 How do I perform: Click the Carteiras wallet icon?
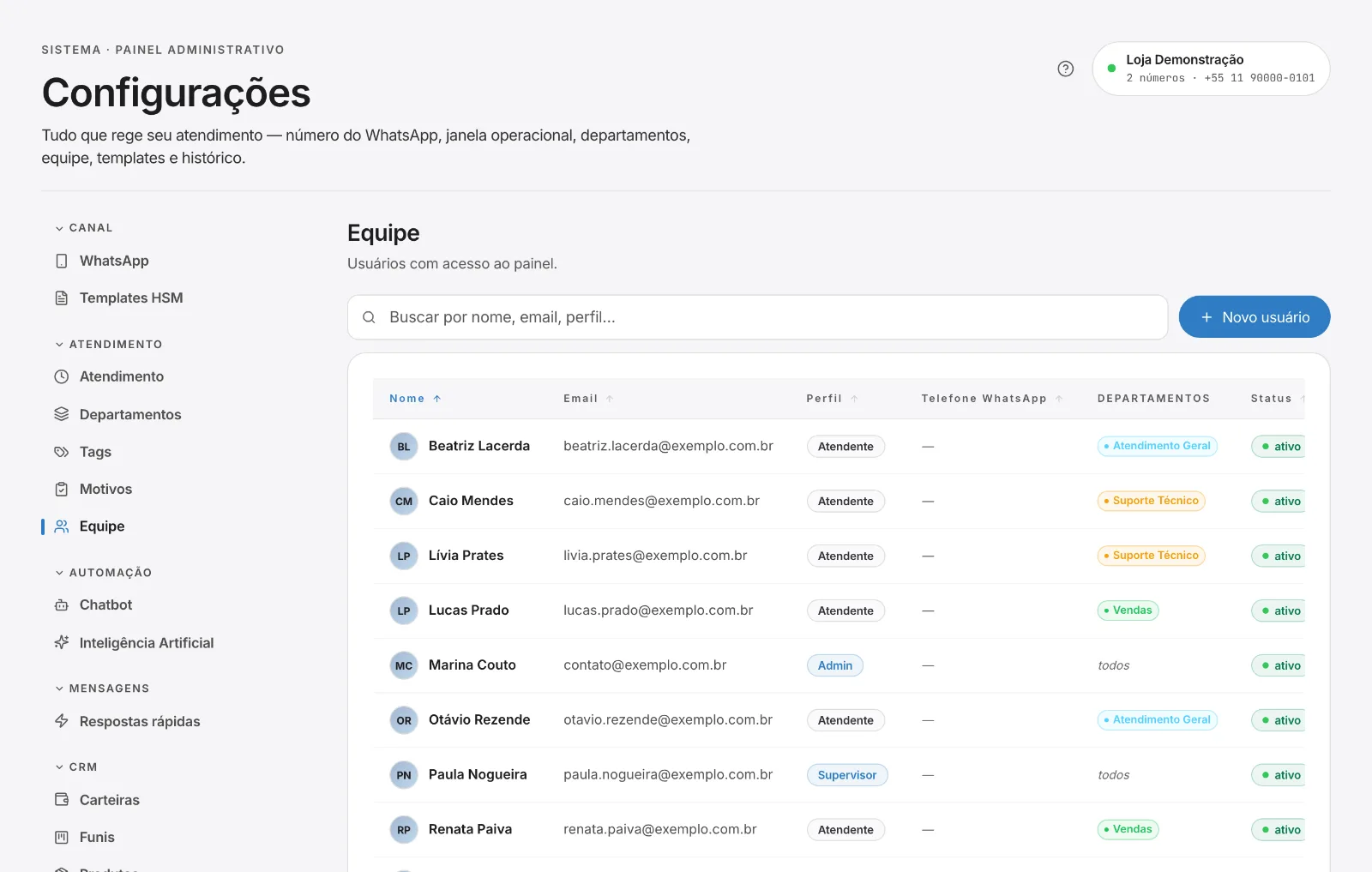(x=62, y=800)
